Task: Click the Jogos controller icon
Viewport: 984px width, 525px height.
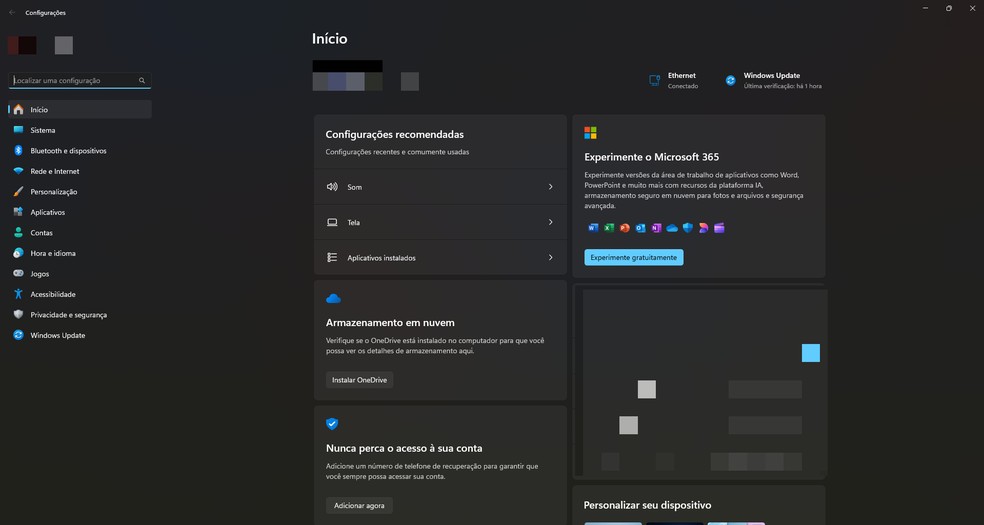Action: coord(18,273)
